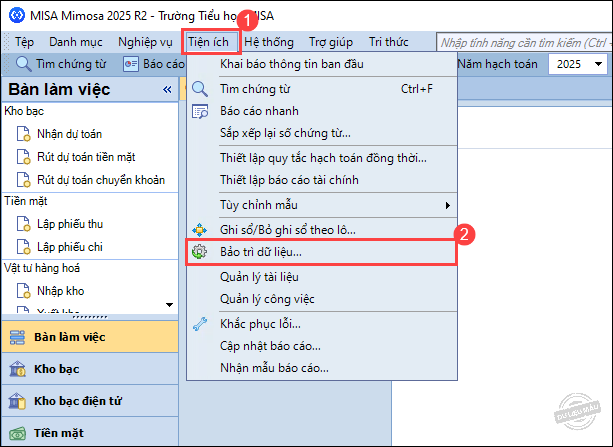Open the Hệ thống menu
613x447 pixels.
(x=269, y=42)
